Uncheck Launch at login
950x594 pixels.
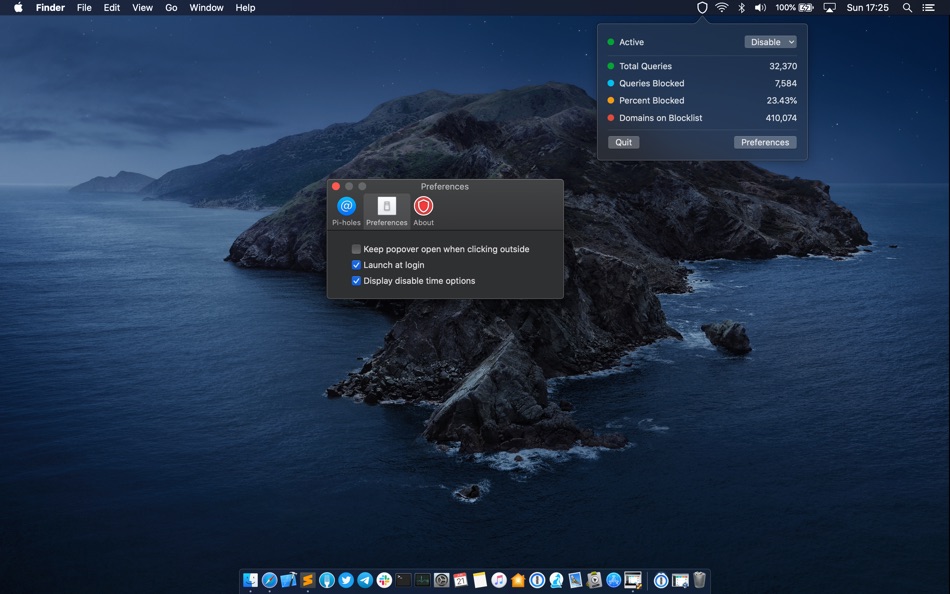click(356, 265)
